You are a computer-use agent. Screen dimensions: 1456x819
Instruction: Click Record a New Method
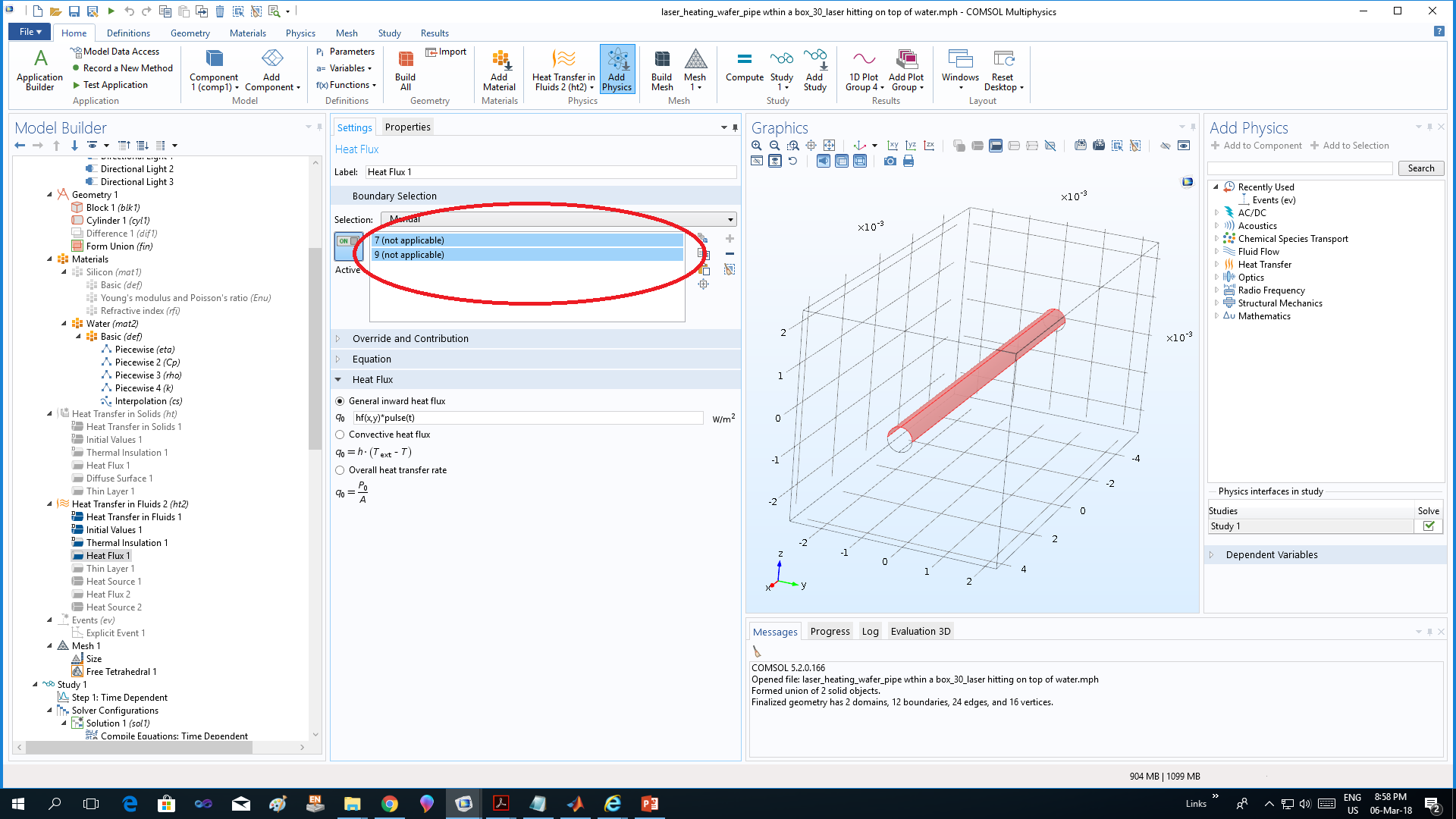[x=123, y=68]
